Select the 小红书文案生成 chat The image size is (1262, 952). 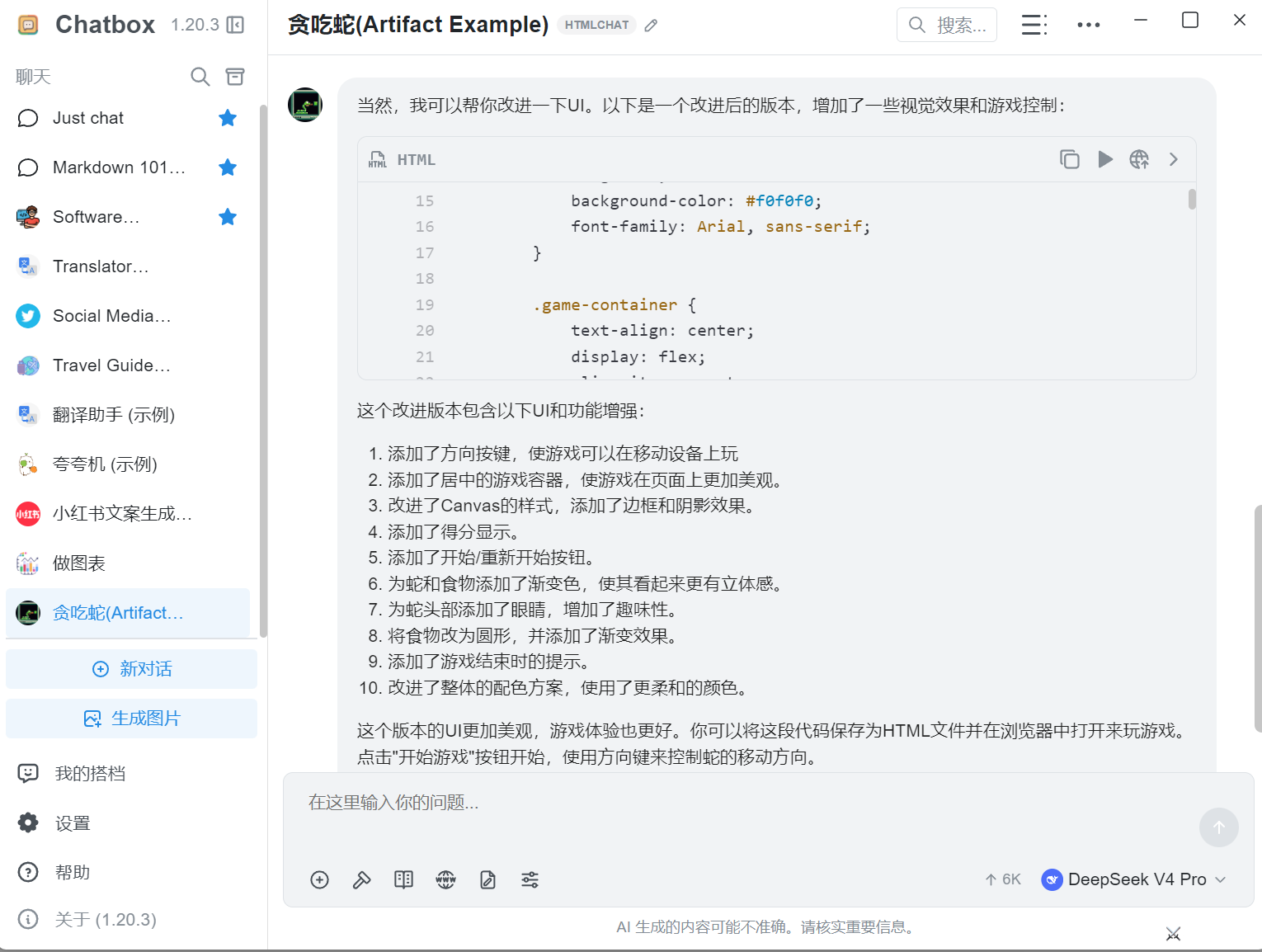pos(128,514)
